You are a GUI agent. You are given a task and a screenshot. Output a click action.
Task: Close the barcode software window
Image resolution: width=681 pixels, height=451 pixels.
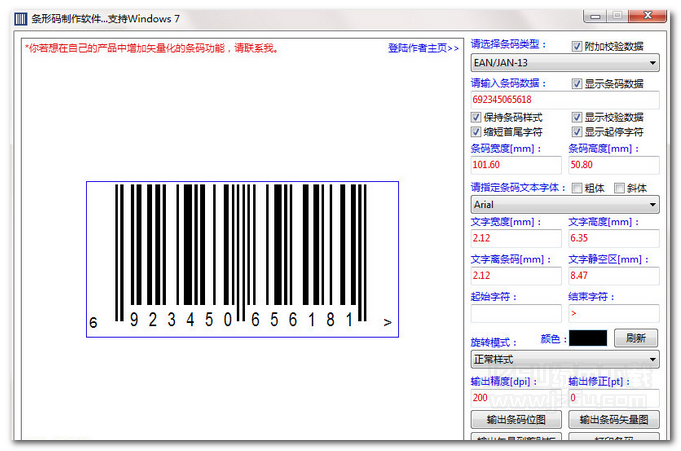coord(648,16)
